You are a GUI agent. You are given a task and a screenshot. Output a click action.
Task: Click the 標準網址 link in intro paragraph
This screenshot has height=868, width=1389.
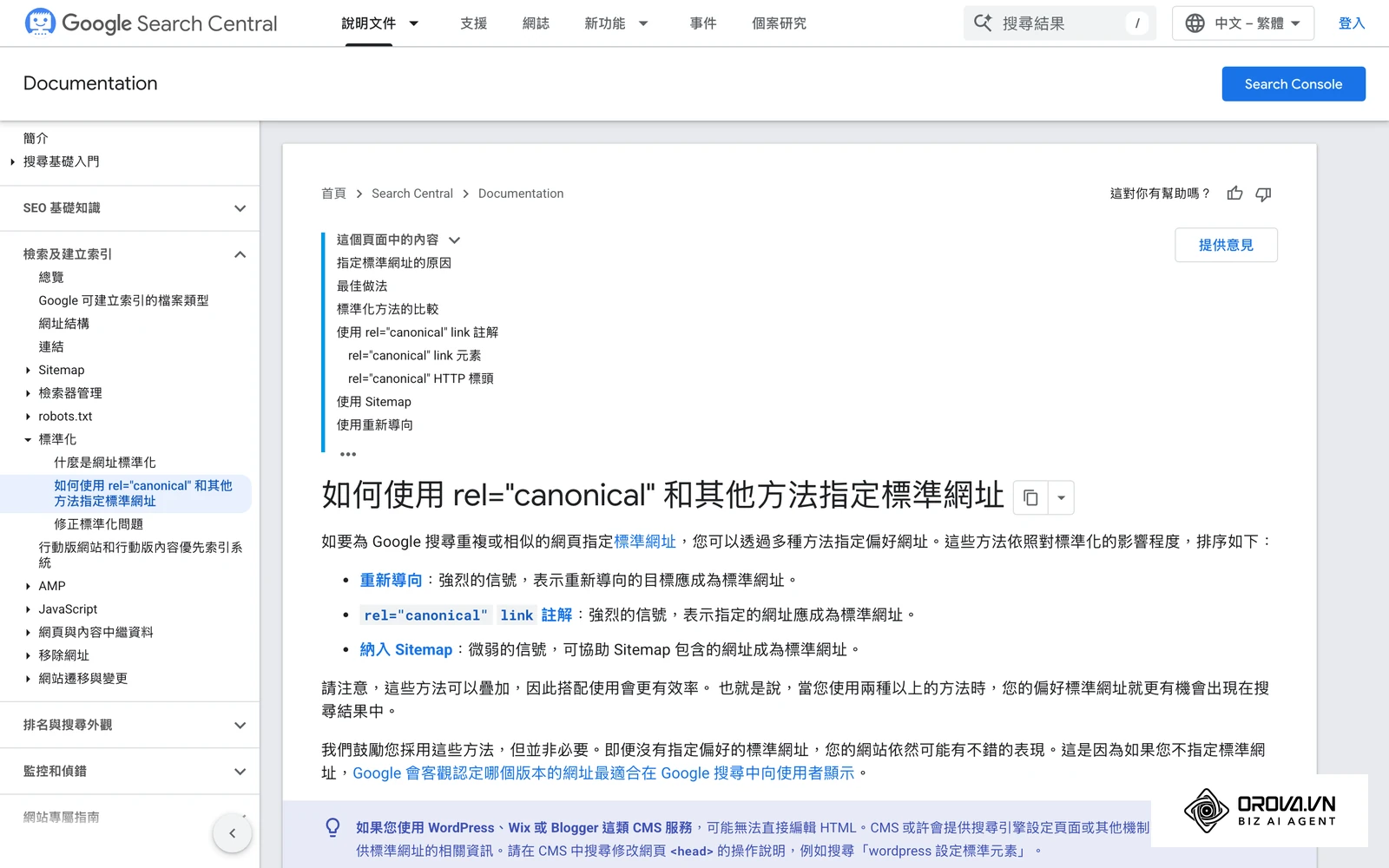645,542
